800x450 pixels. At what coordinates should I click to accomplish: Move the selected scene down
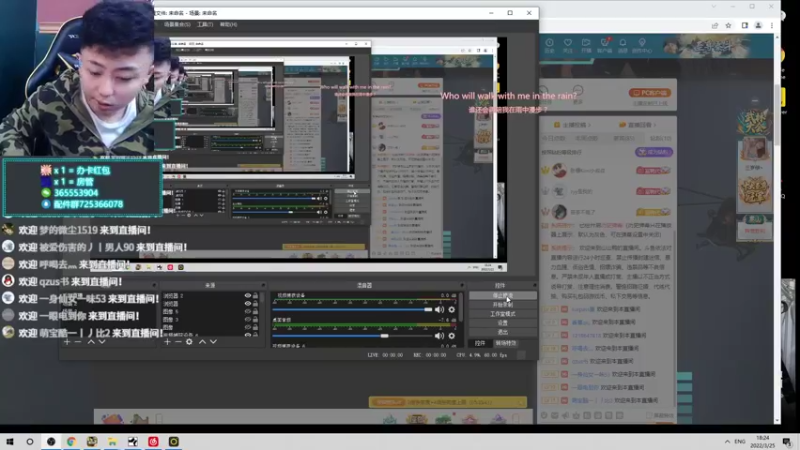102,341
